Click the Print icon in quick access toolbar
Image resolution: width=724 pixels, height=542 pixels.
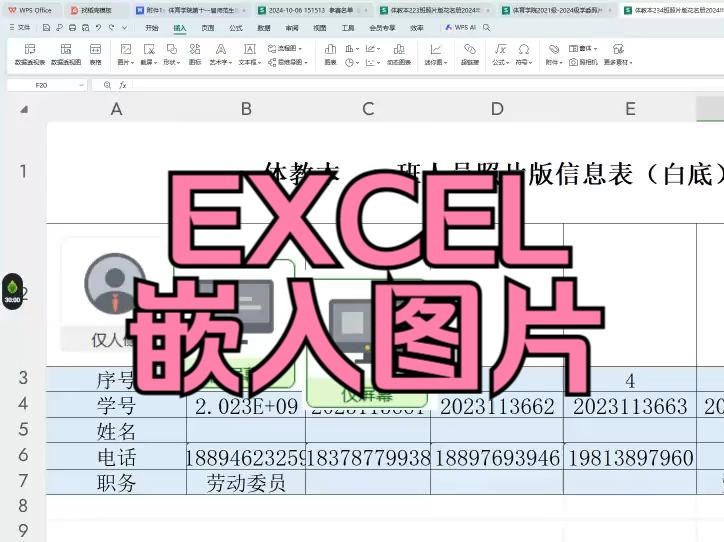[x=72, y=28]
